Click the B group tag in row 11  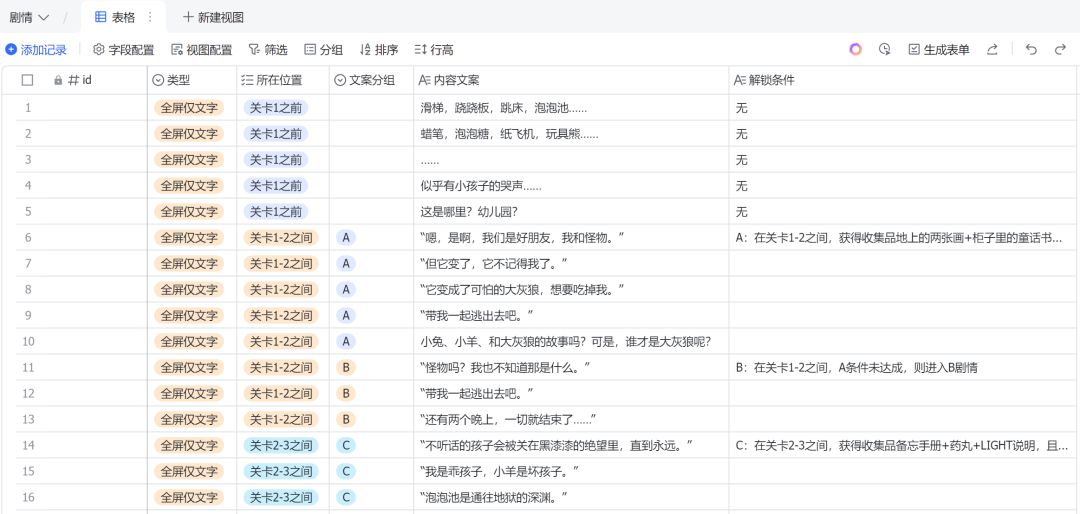point(346,367)
